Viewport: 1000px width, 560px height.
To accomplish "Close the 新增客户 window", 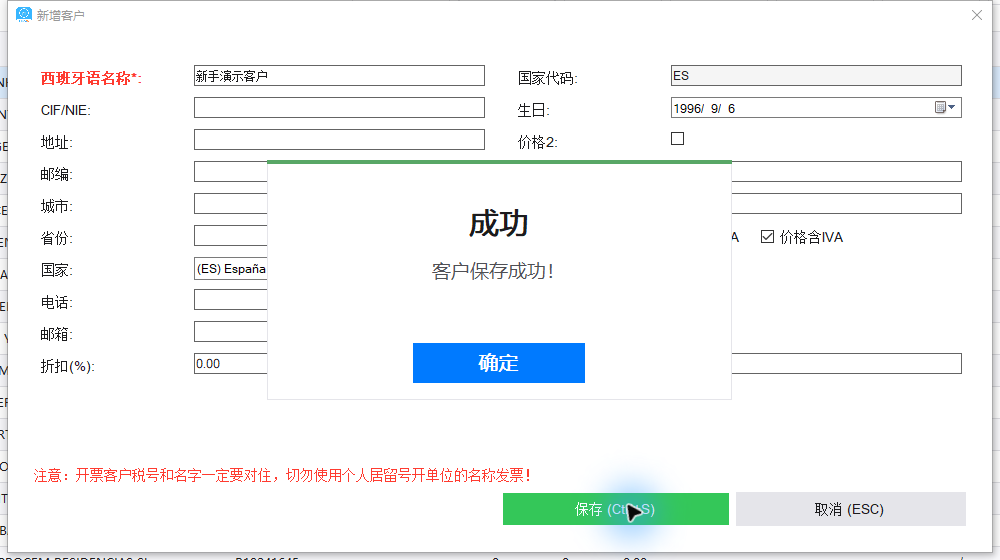I will [976, 15].
